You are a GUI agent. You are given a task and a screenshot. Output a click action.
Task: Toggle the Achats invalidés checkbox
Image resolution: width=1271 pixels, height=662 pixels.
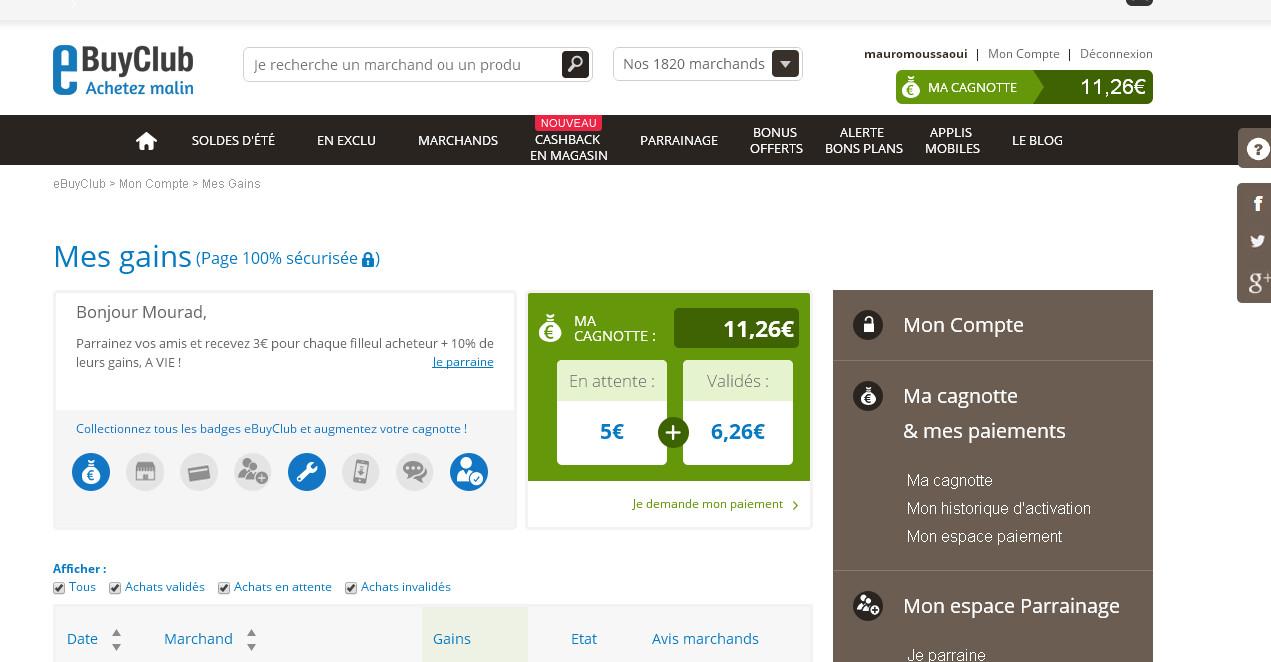pyautogui.click(x=351, y=588)
